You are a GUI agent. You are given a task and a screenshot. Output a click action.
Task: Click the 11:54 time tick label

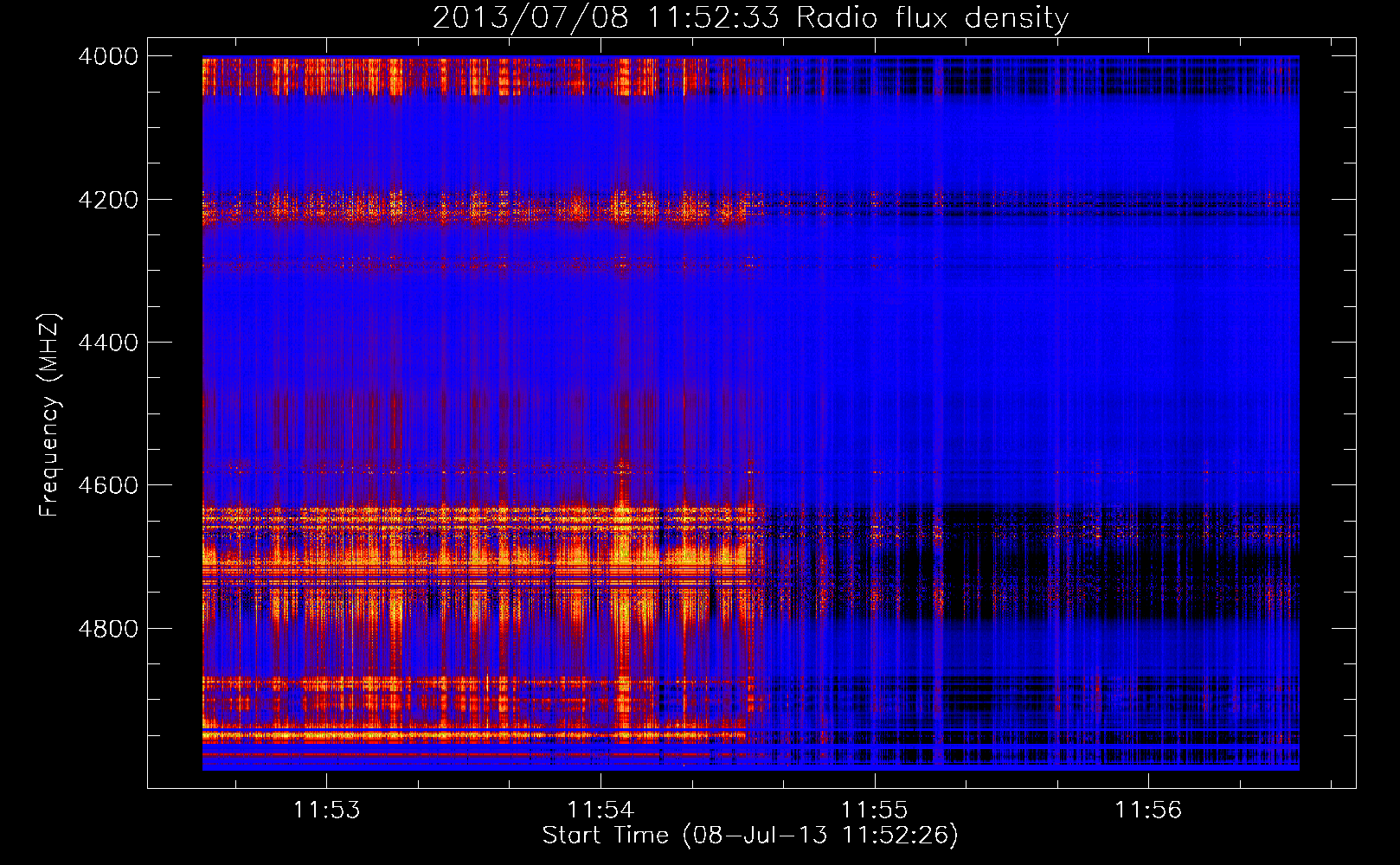pyautogui.click(x=600, y=811)
